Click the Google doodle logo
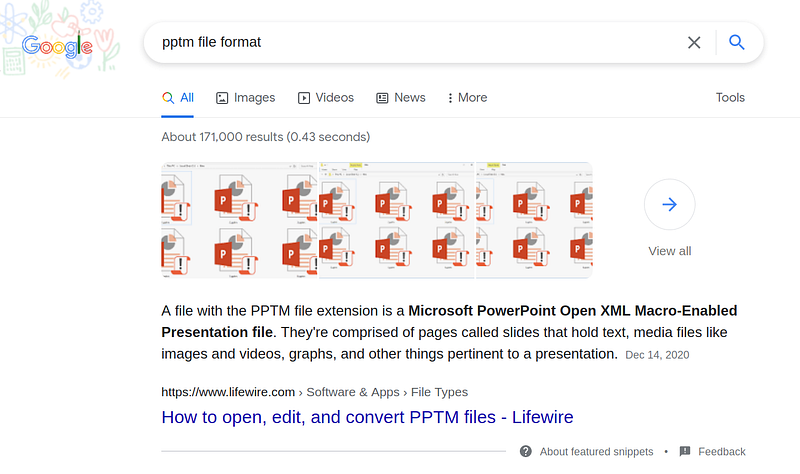The width and height of the screenshot is (800, 474). point(57,46)
